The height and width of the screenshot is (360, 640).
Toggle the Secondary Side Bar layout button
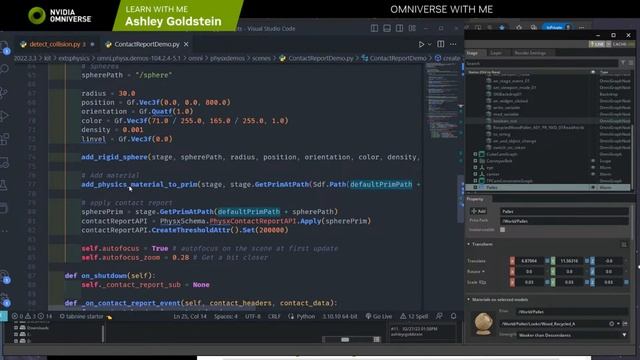coord(399,28)
